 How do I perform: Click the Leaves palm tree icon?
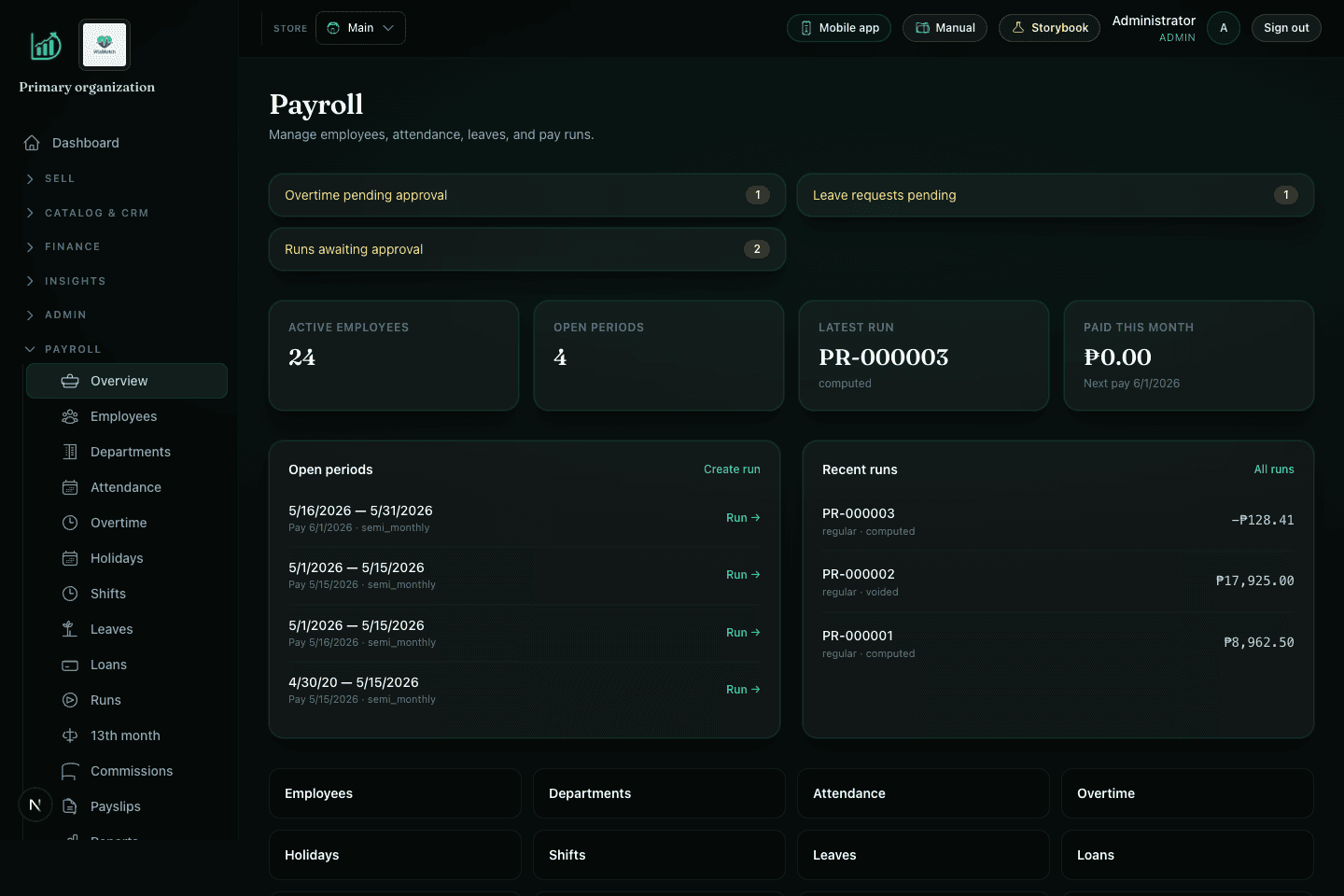point(70,629)
